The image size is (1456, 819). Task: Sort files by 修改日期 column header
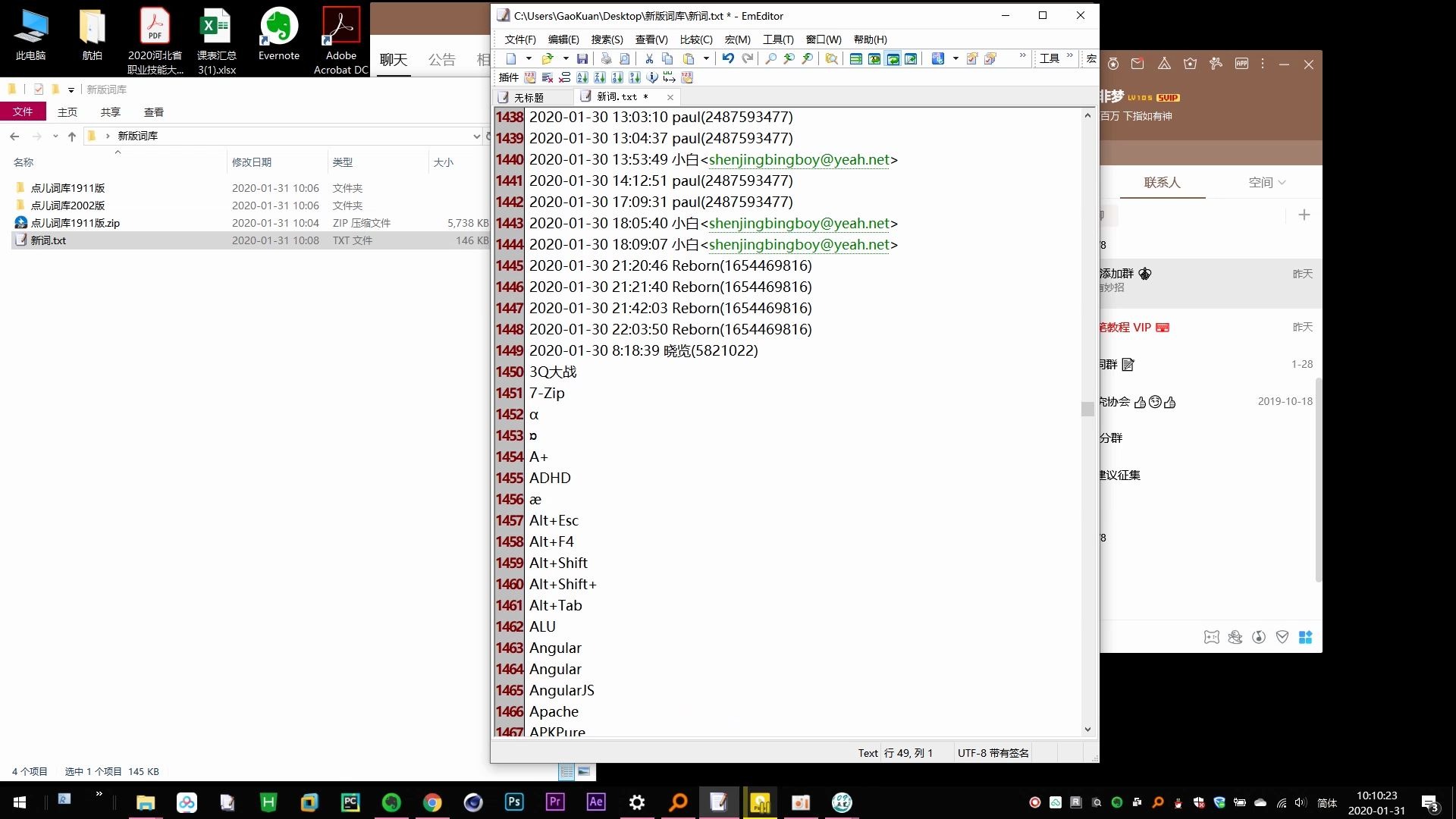coord(252,162)
